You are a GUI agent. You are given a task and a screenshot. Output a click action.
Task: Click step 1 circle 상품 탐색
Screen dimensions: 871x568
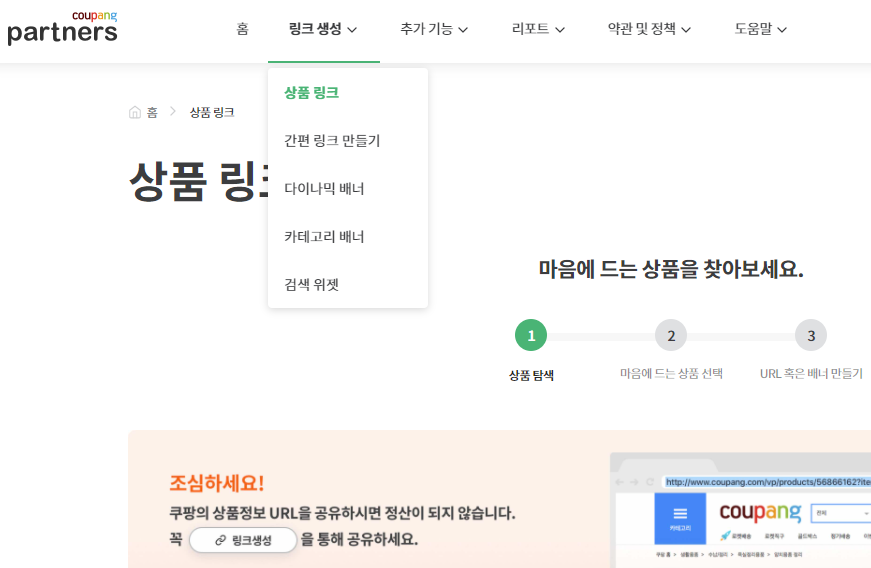pos(531,335)
